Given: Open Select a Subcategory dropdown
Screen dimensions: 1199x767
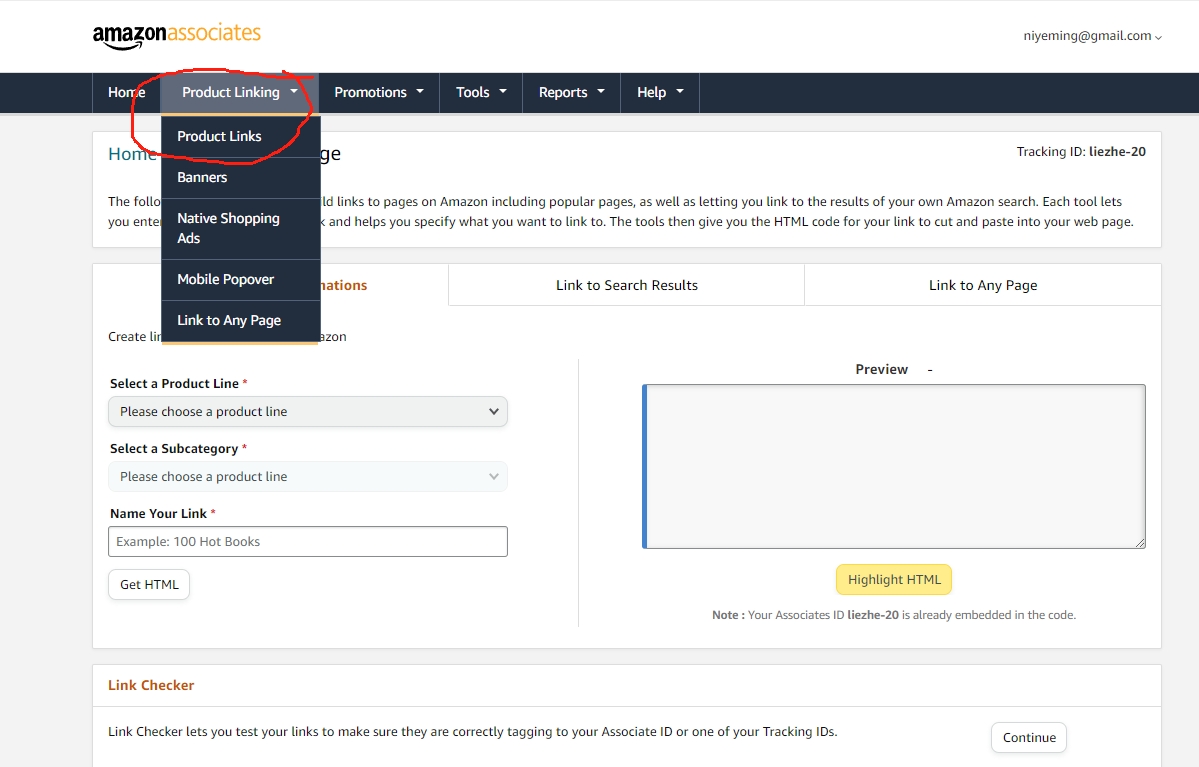Looking at the screenshot, I should [308, 476].
